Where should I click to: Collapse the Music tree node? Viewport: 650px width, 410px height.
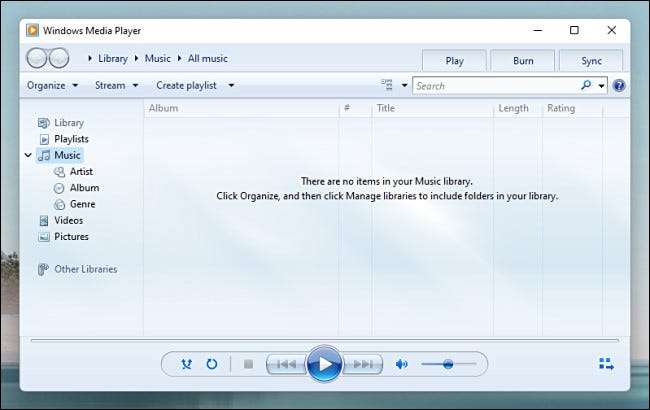pyautogui.click(x=28, y=155)
